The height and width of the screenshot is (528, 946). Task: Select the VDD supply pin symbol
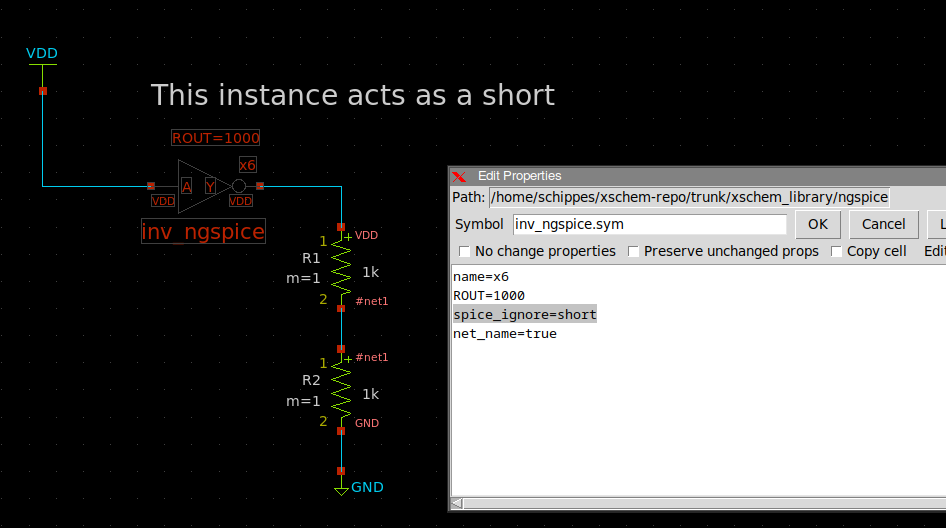click(x=42, y=63)
